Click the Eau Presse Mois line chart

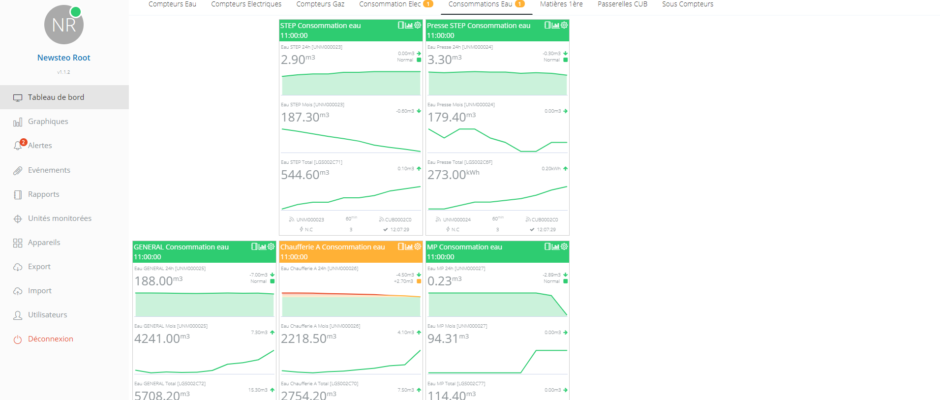498,139
